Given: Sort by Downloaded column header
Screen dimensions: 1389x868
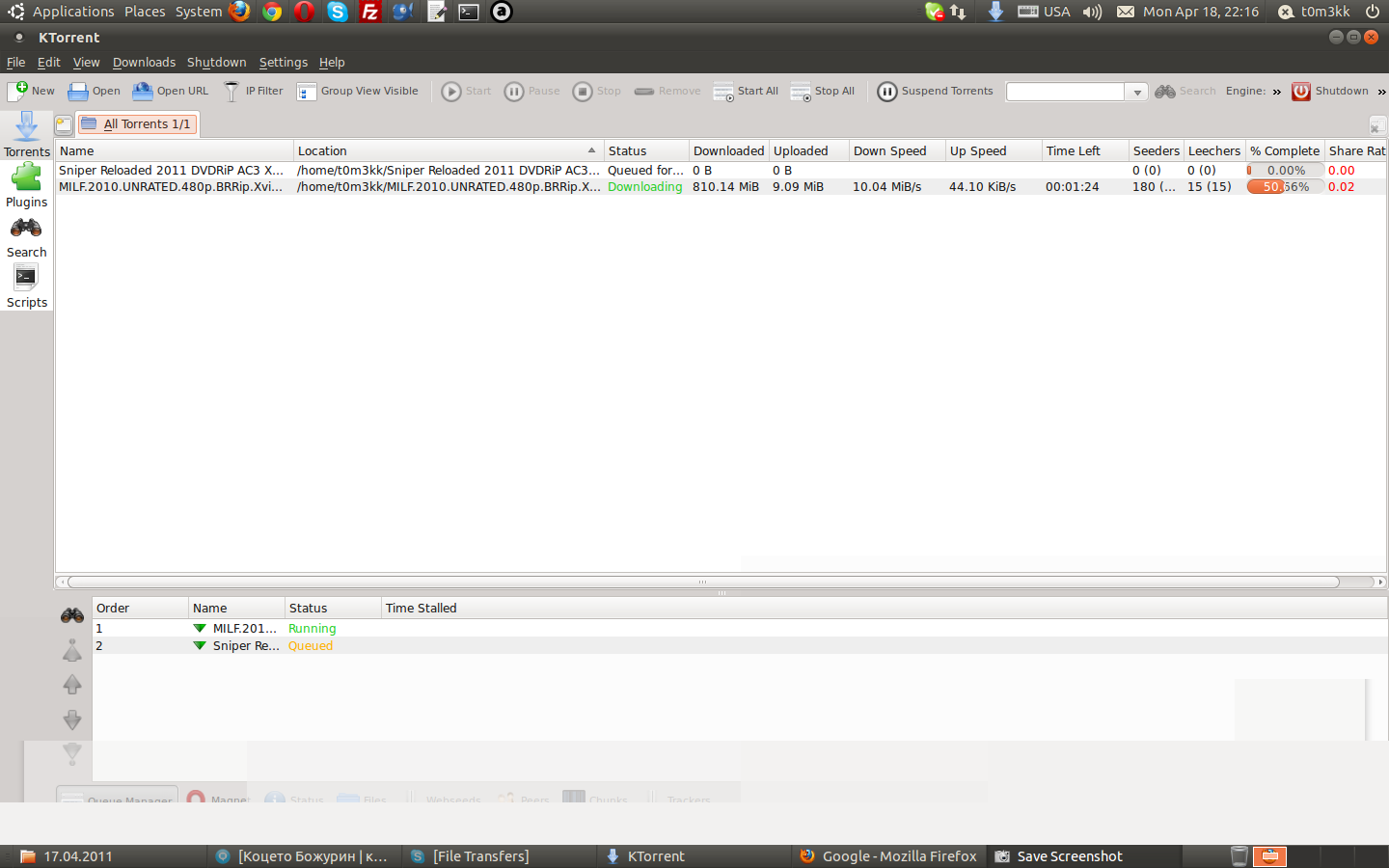Looking at the screenshot, I should click(728, 150).
